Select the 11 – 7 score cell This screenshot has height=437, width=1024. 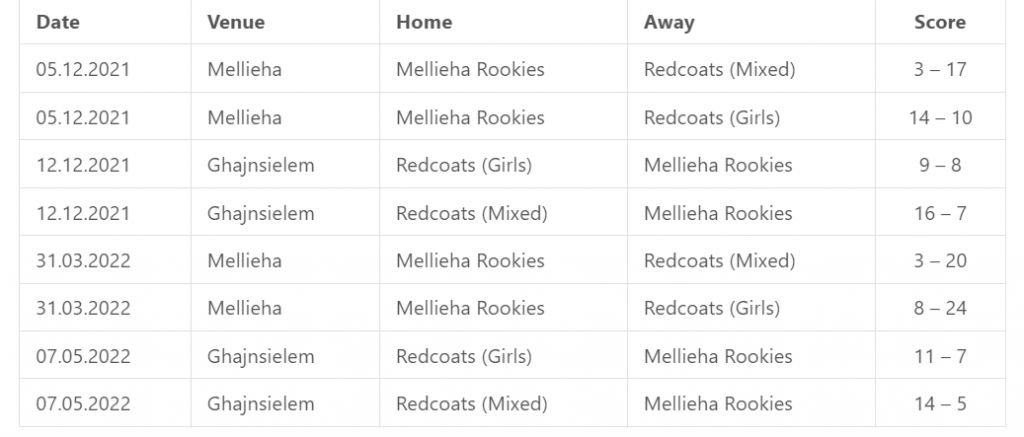click(940, 356)
